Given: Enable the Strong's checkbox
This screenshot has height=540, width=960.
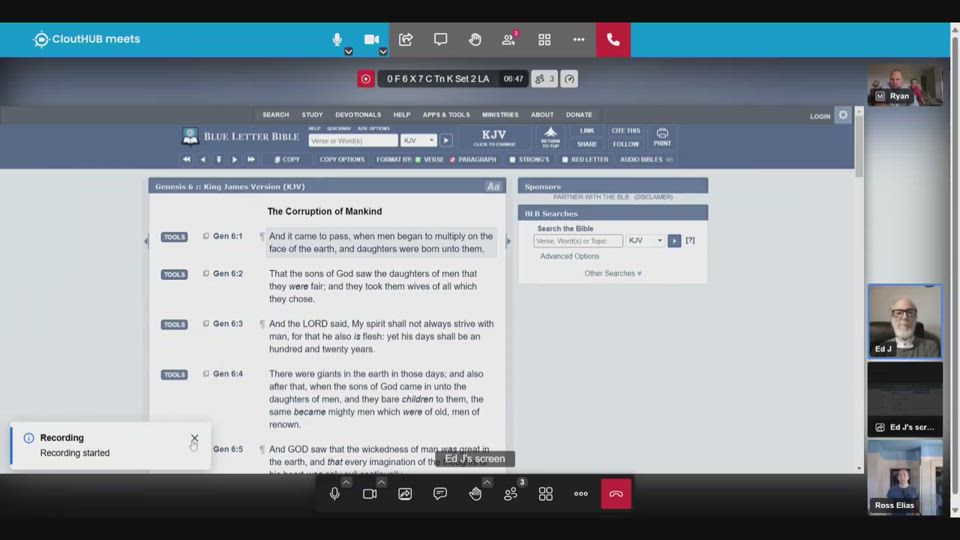Looking at the screenshot, I should point(513,159).
